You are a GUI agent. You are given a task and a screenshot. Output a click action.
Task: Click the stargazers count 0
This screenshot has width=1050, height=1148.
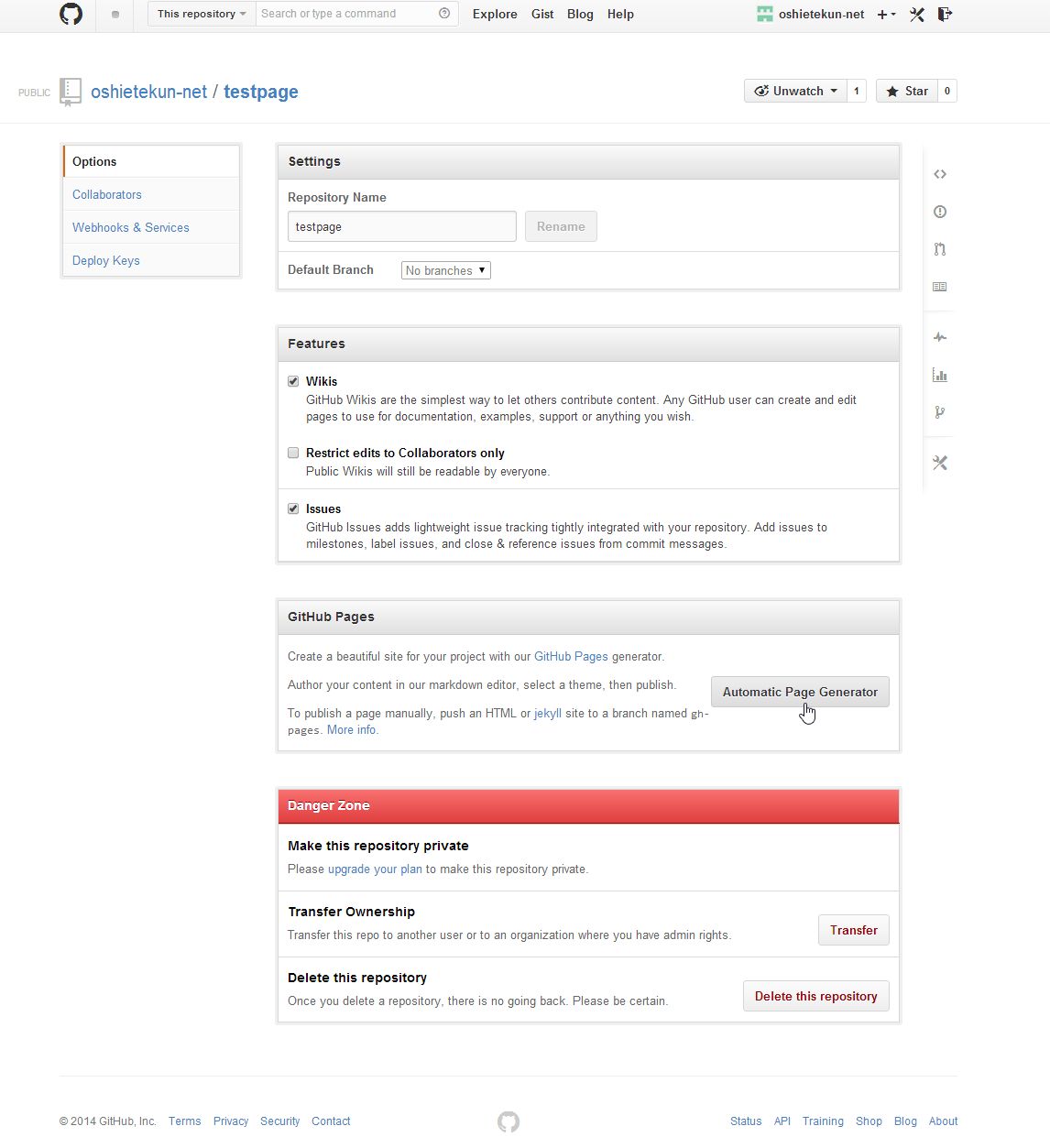pyautogui.click(x=947, y=91)
